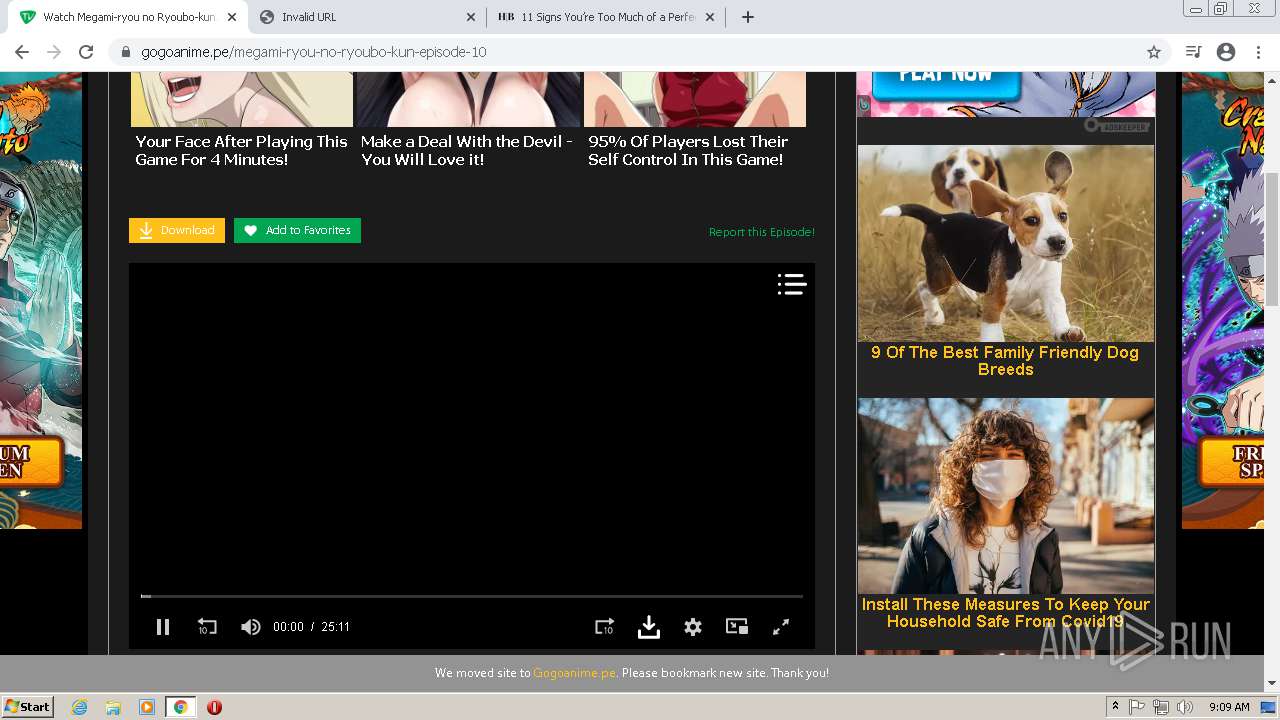This screenshot has width=1280, height=720.
Task: Click the player download arrow icon
Action: pyautogui.click(x=649, y=627)
